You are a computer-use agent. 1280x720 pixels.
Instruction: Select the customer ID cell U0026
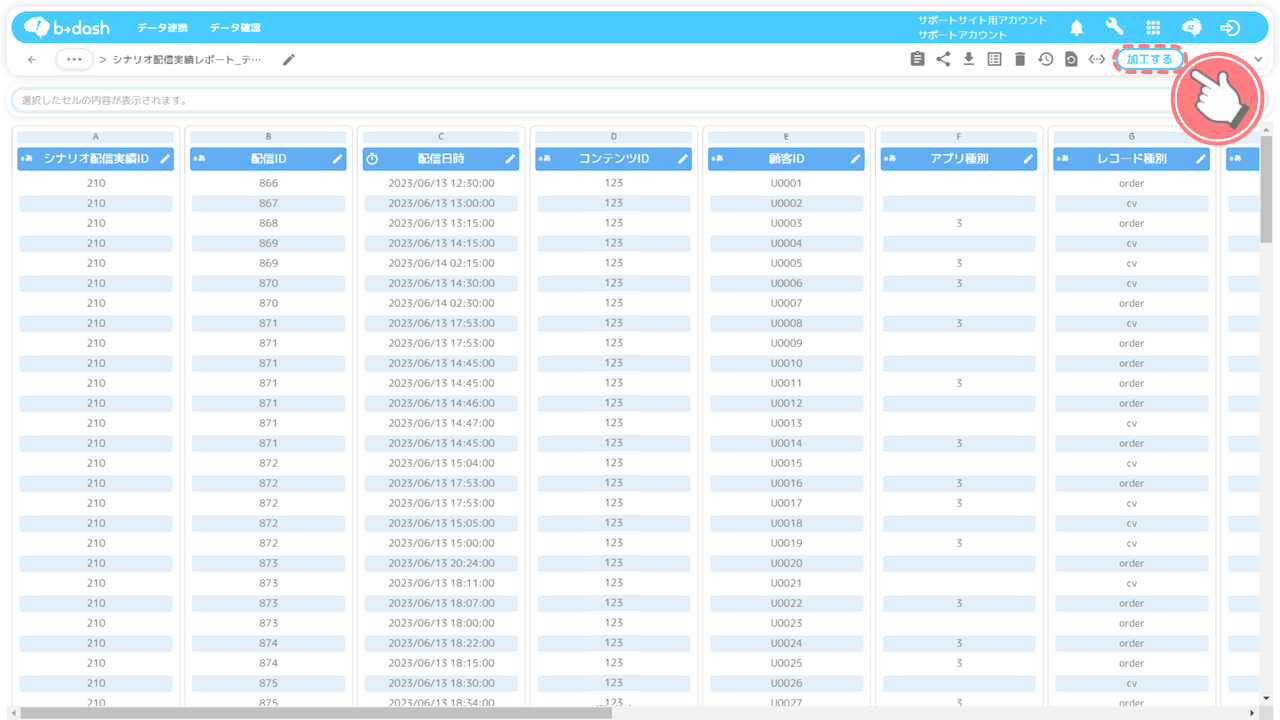786,683
